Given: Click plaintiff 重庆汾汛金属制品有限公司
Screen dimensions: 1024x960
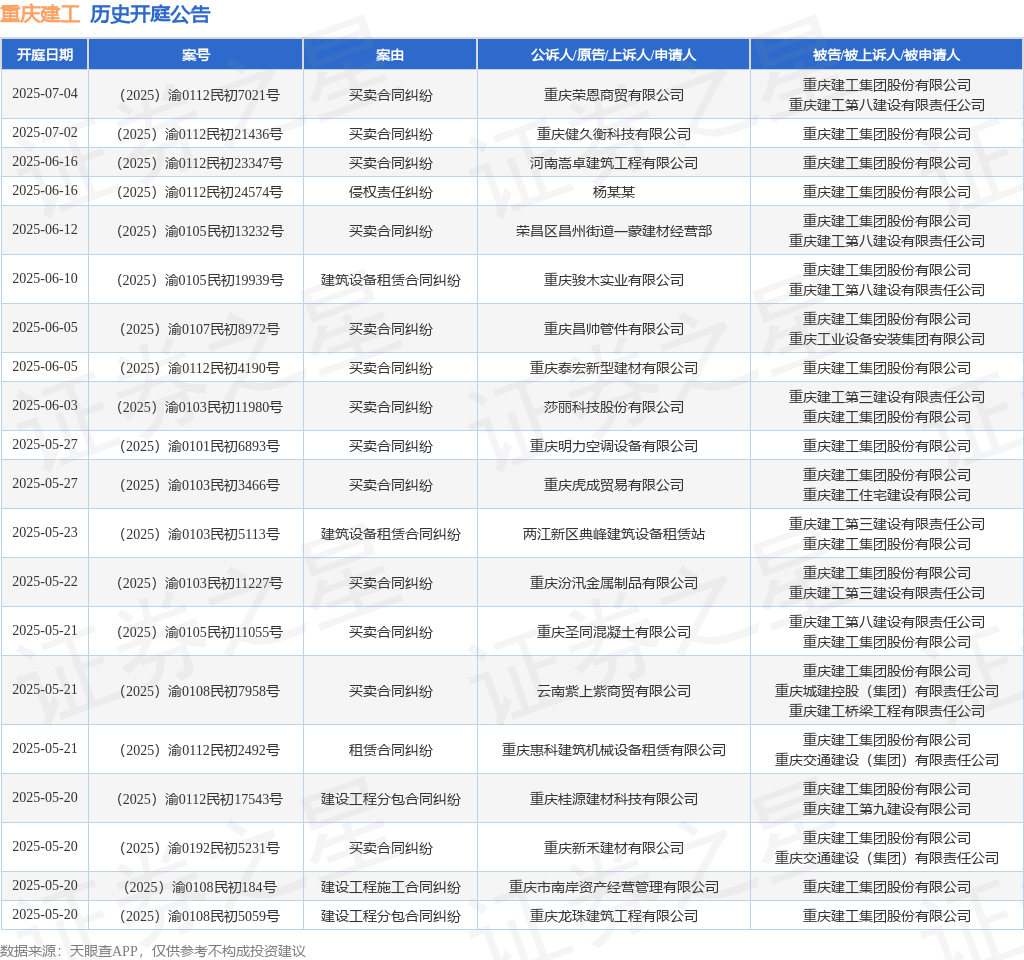Looking at the screenshot, I should (613, 583).
